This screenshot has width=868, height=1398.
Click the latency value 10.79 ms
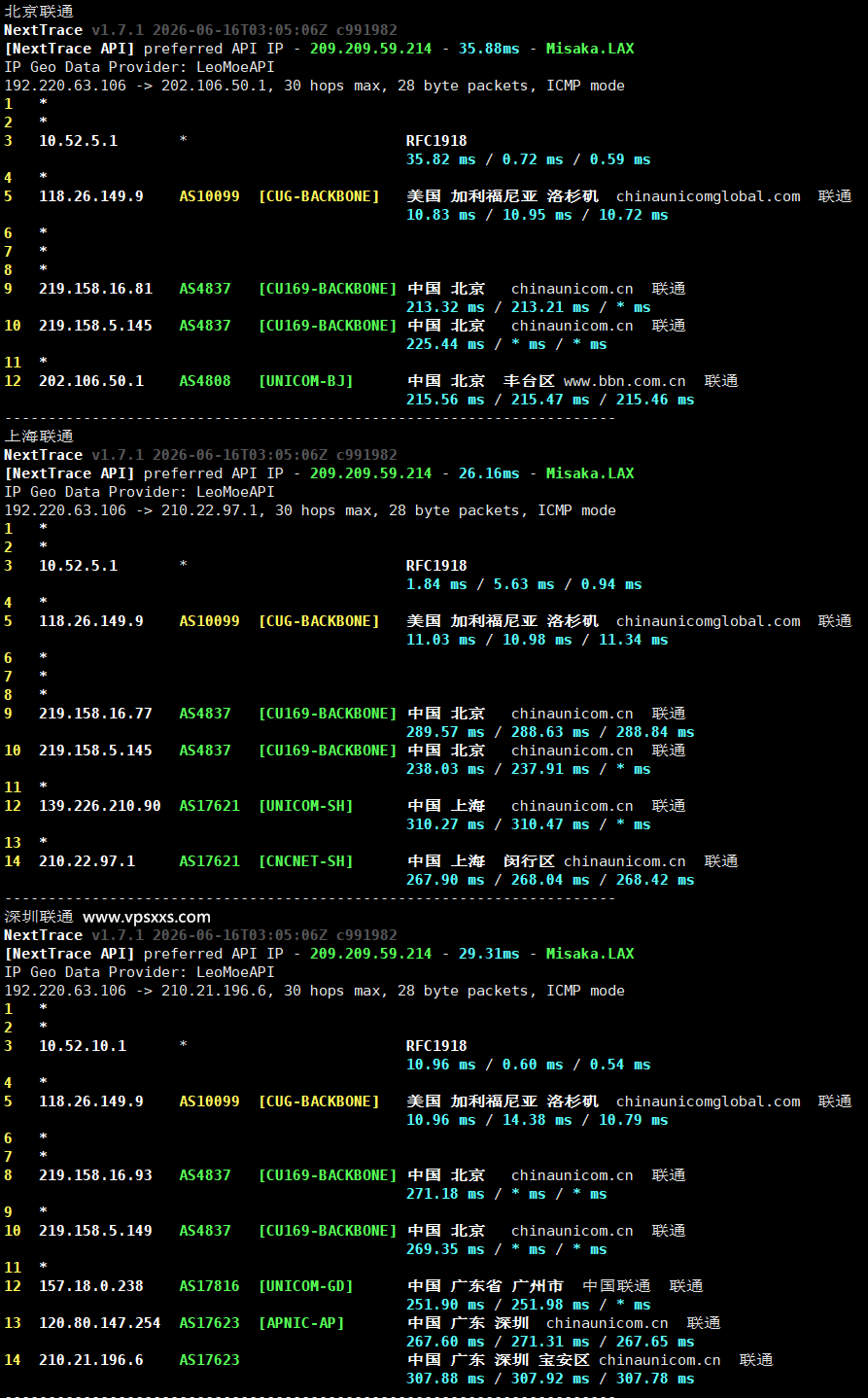point(634,1120)
